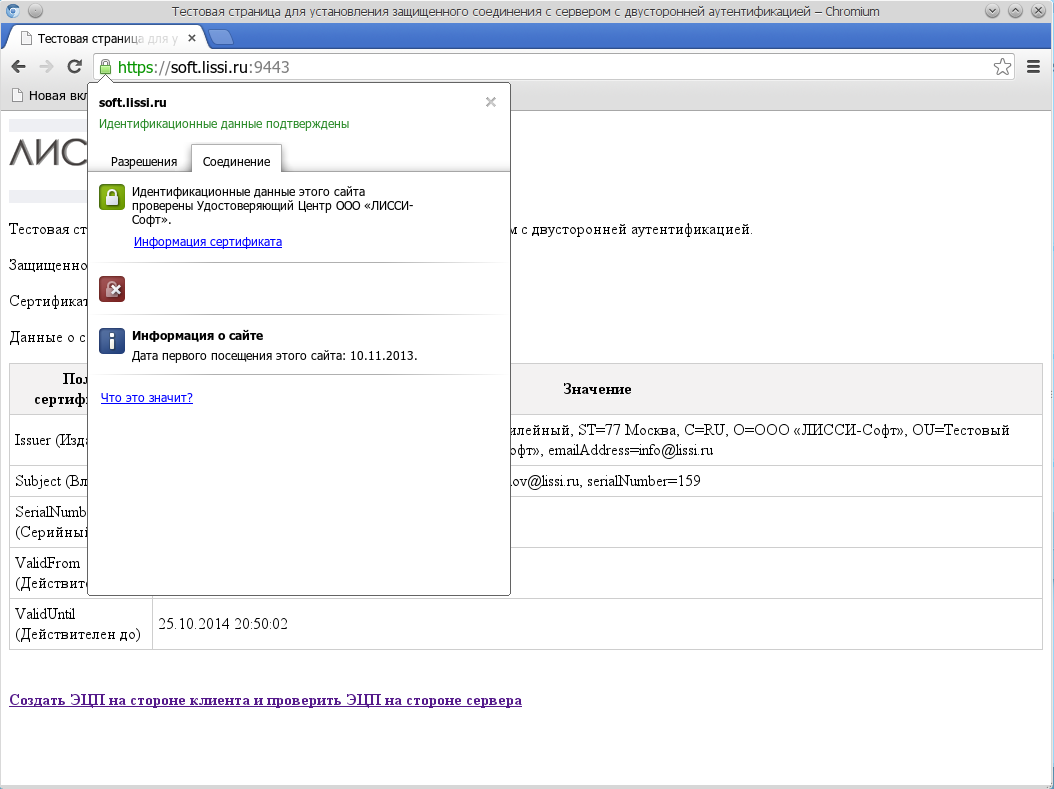The height and width of the screenshot is (789, 1054).
Task: Close the 'Тестовая страница' browser tab
Action: 192,39
